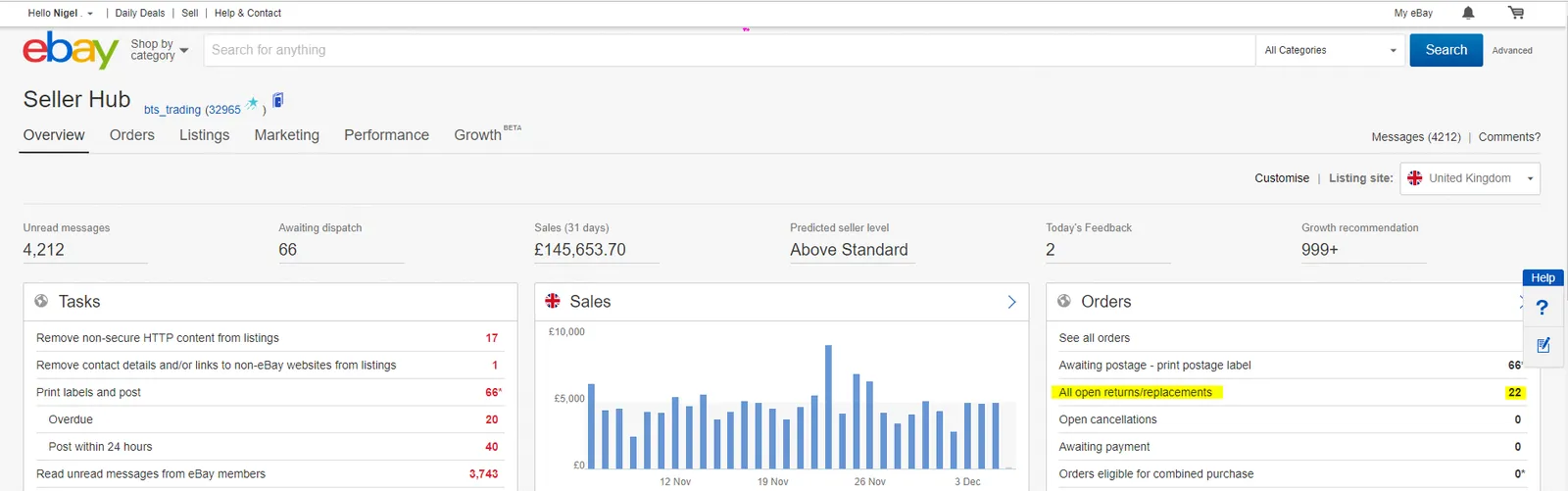Switch to the Growth beta tab
1568x491 pixels.
[x=487, y=134]
